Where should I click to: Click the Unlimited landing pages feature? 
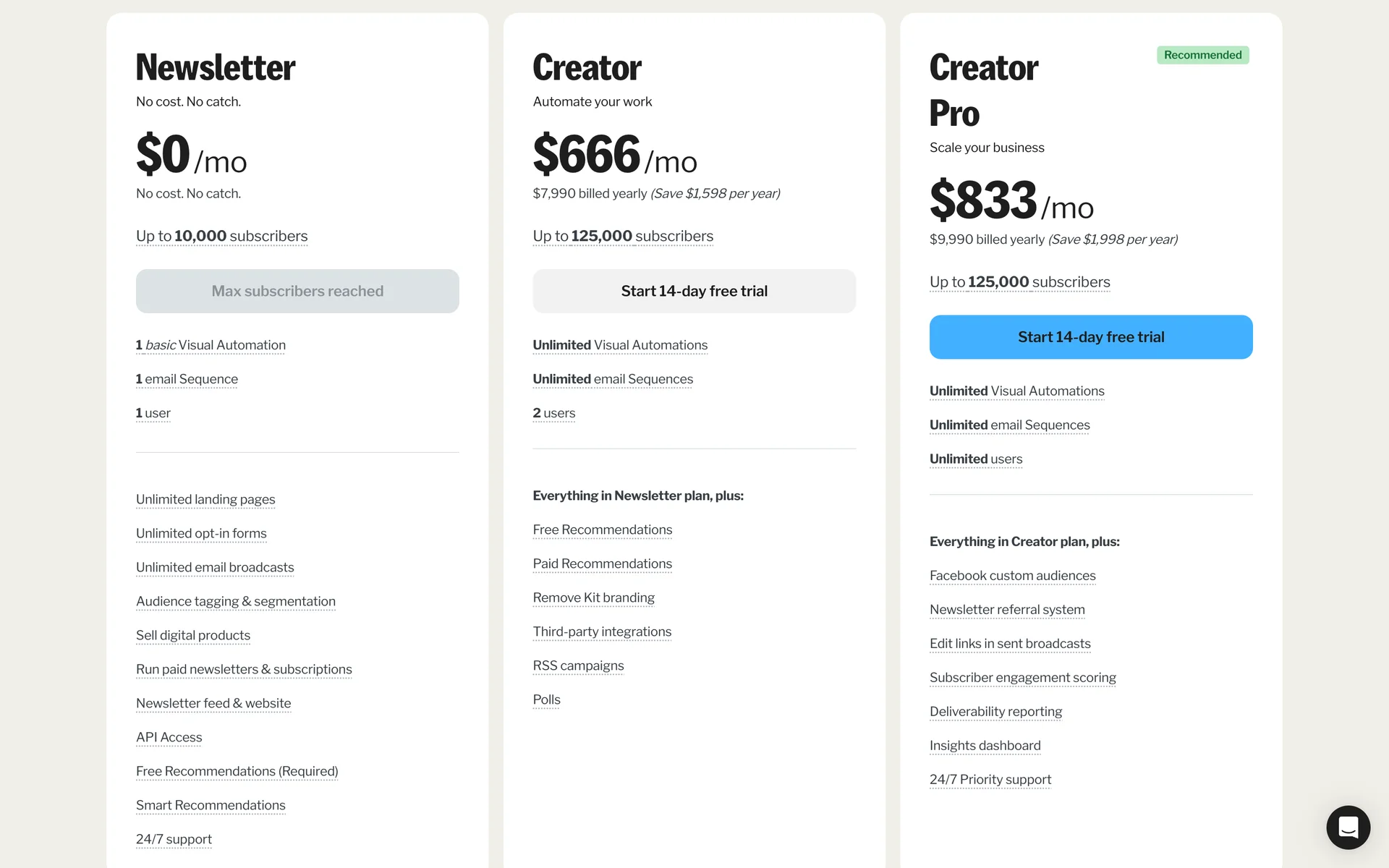tap(205, 499)
